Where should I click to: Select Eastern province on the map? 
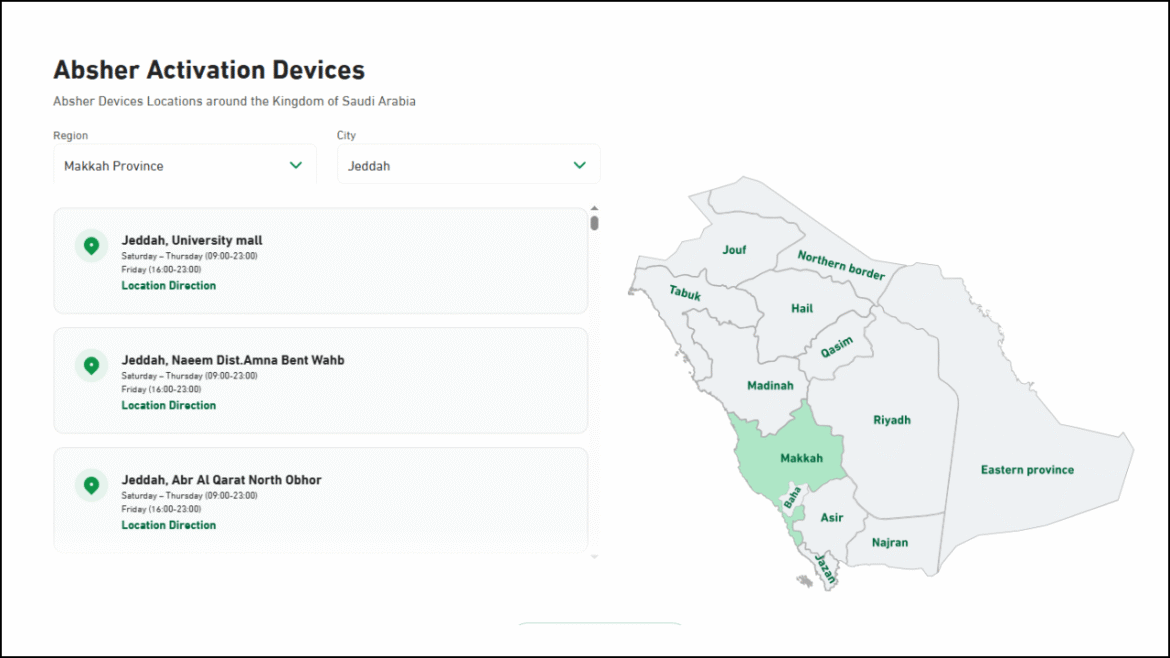point(1027,470)
